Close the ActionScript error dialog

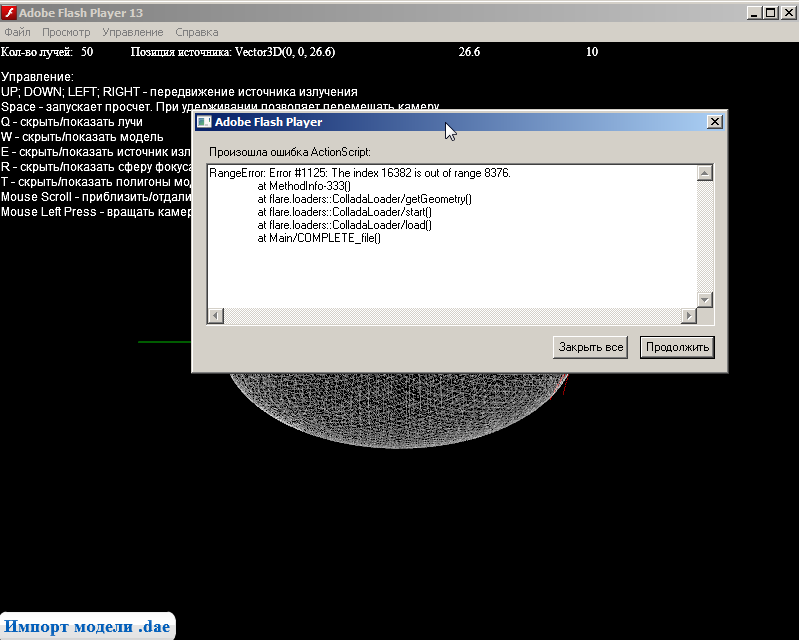[x=714, y=122]
